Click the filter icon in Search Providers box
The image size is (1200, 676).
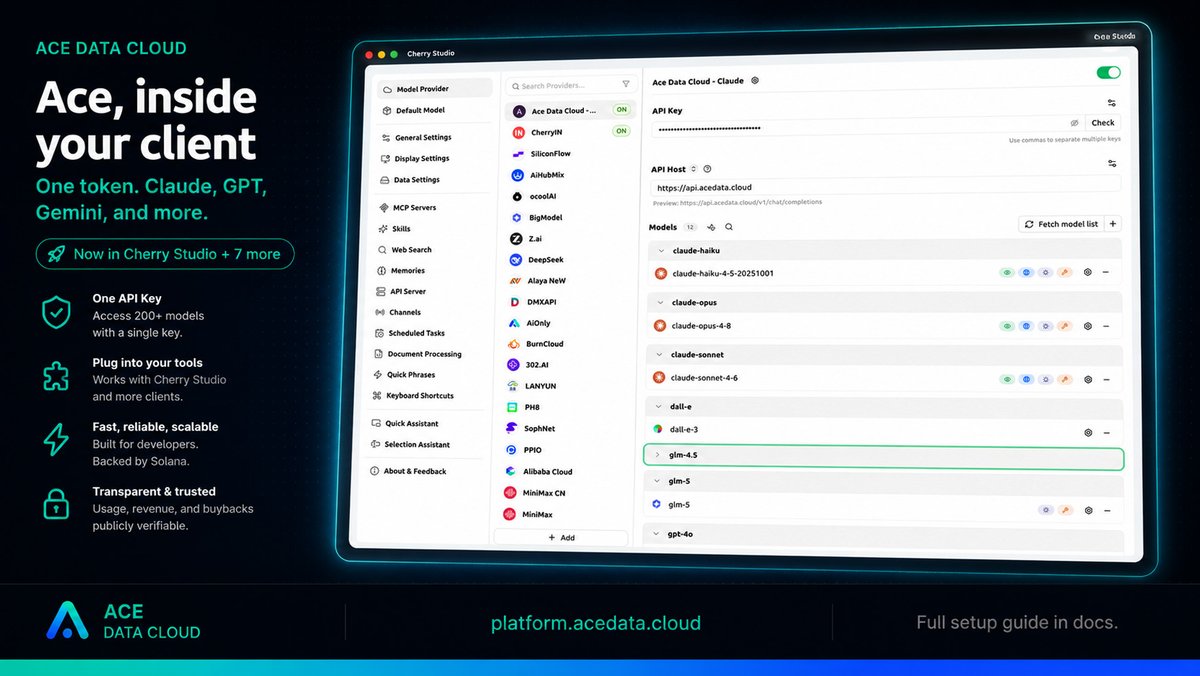[626, 85]
